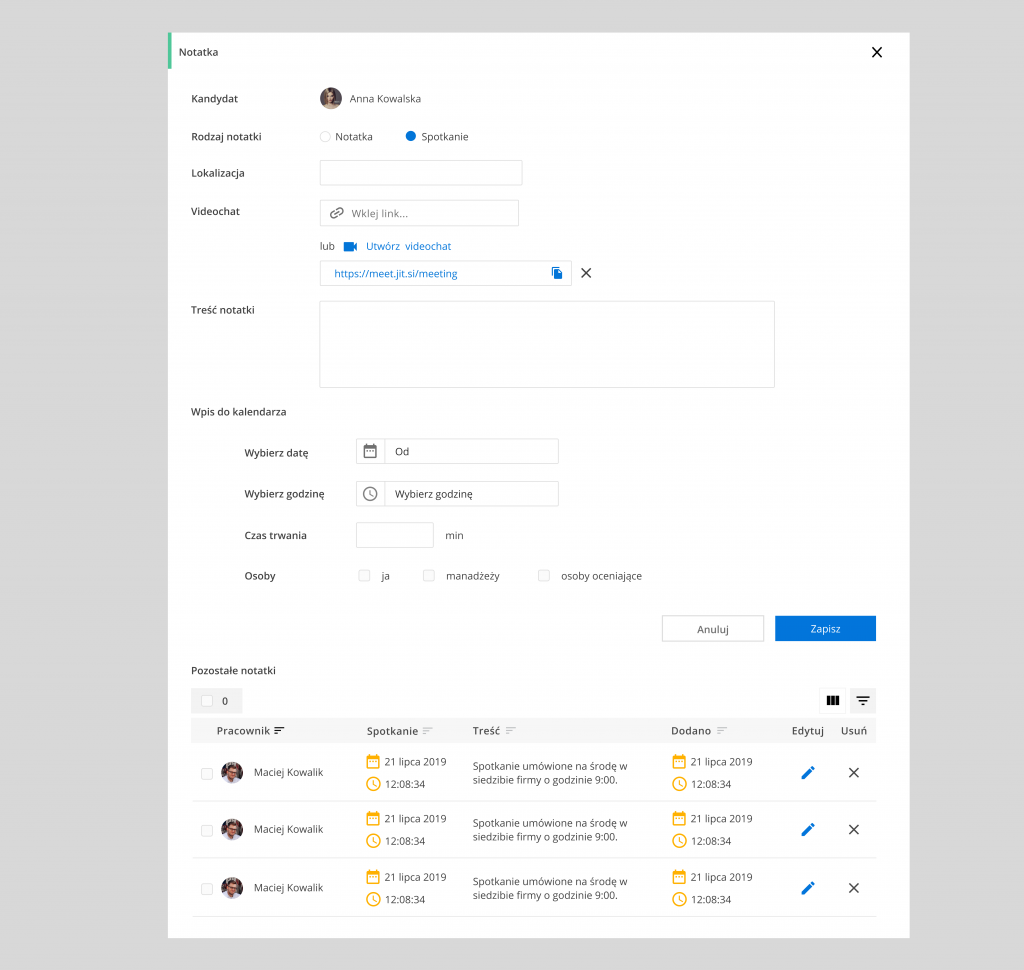Click Spotkanie clock icon in first row
The width and height of the screenshot is (1024, 970).
tap(373, 784)
